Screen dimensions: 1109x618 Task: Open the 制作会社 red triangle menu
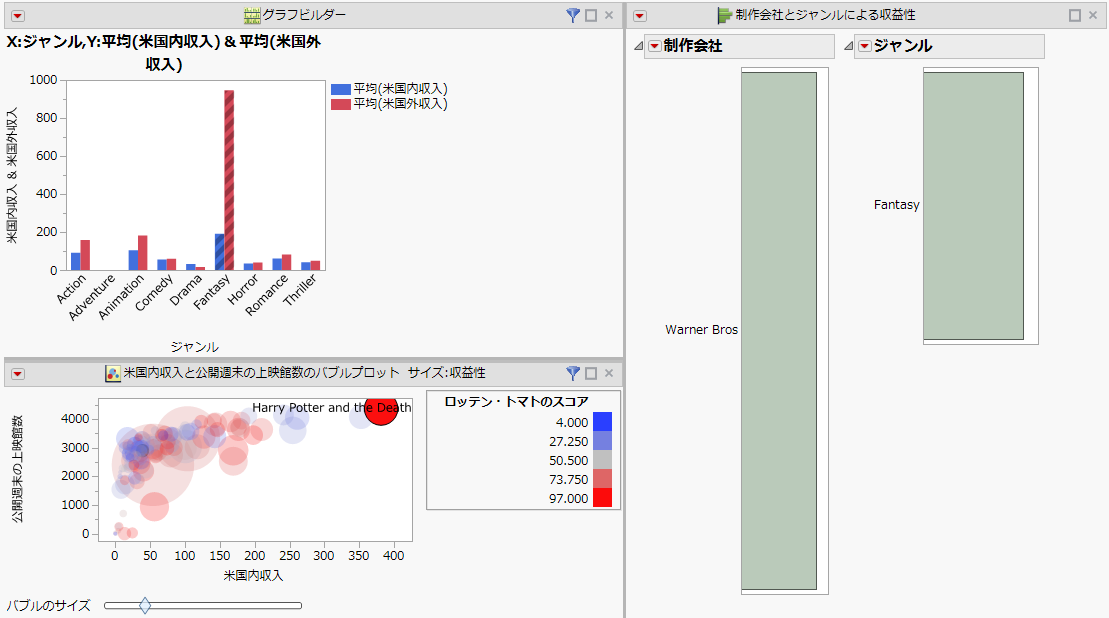pos(655,46)
